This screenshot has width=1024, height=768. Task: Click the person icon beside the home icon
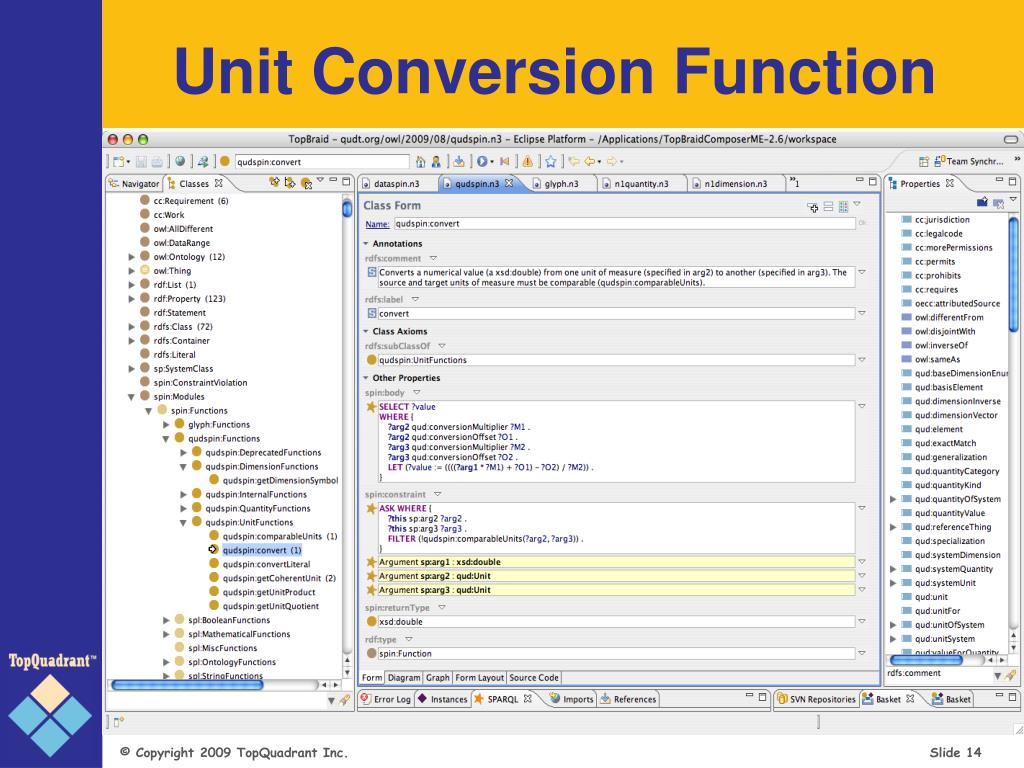click(x=436, y=161)
